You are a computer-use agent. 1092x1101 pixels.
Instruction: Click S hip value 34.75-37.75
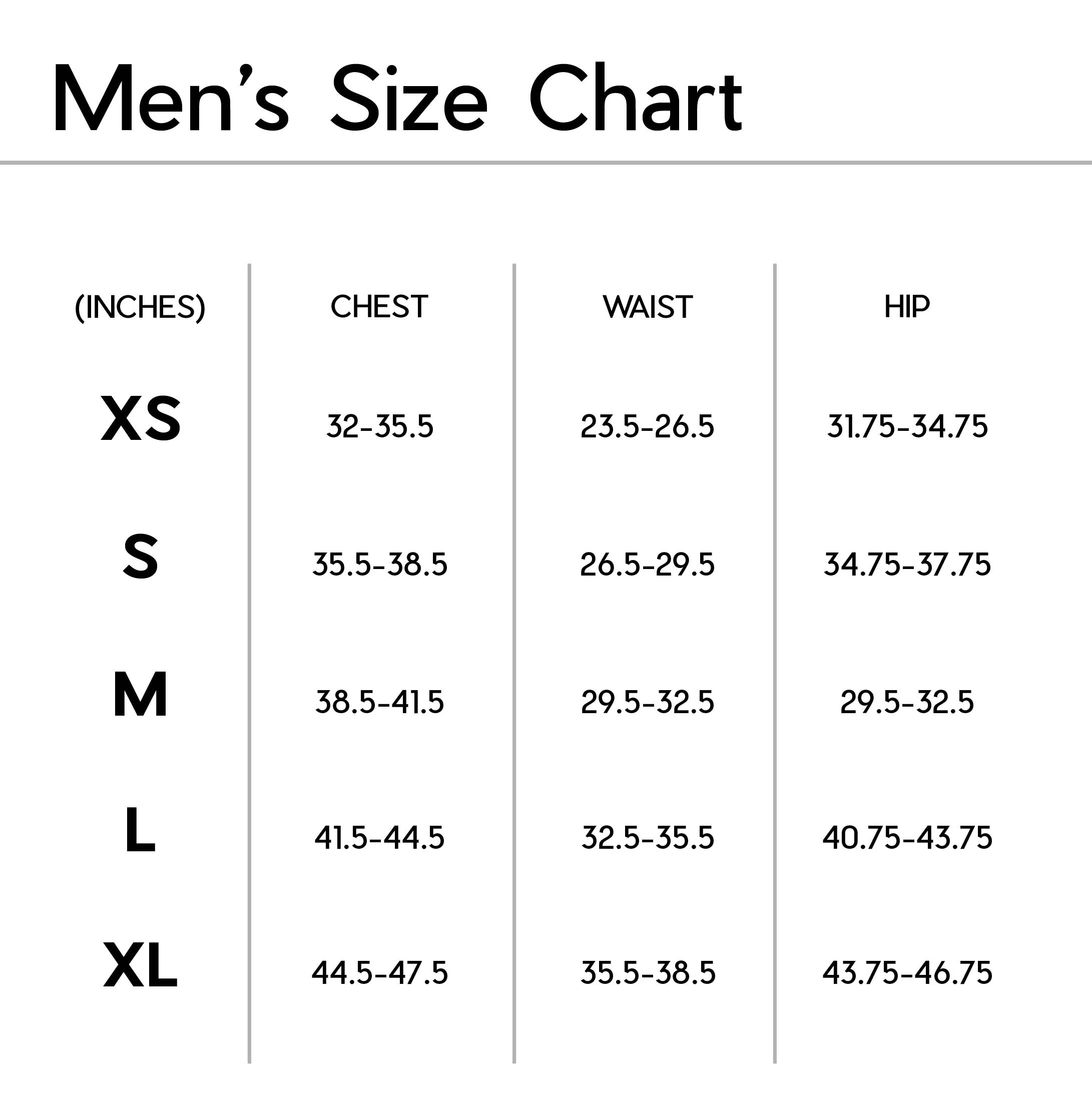click(x=907, y=565)
